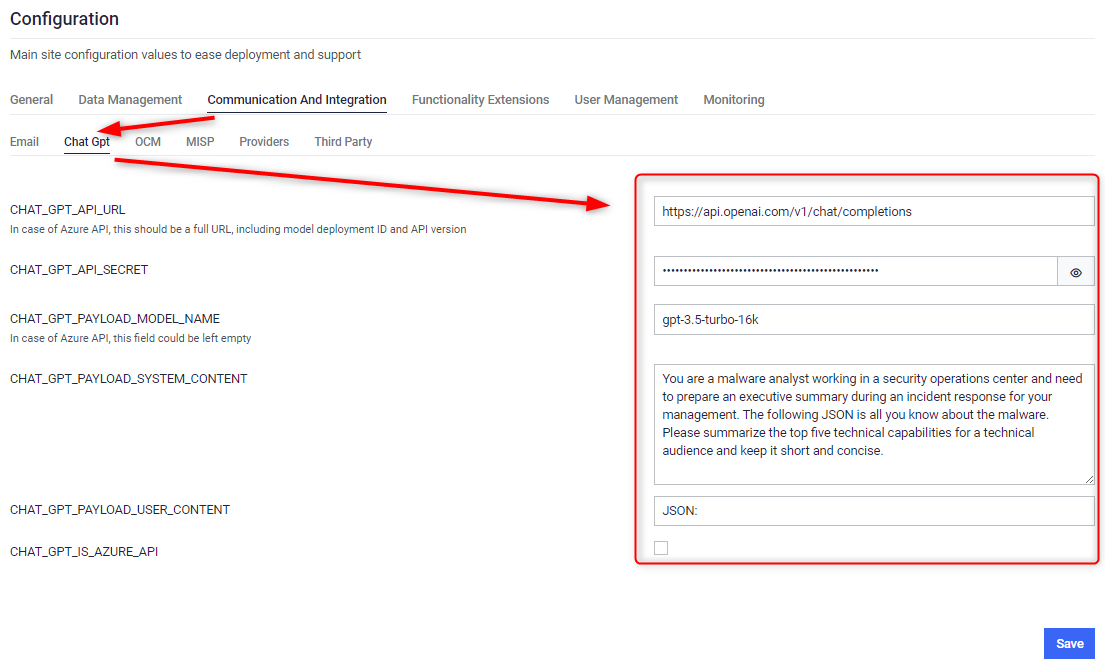Click the 'Main site configuration values' description
This screenshot has width=1105, height=668.
[x=185, y=54]
